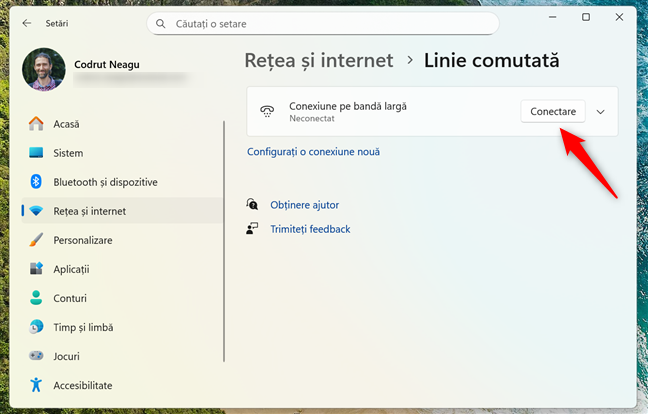
Task: Click the Acasă home icon in sidebar
Action: 36,124
